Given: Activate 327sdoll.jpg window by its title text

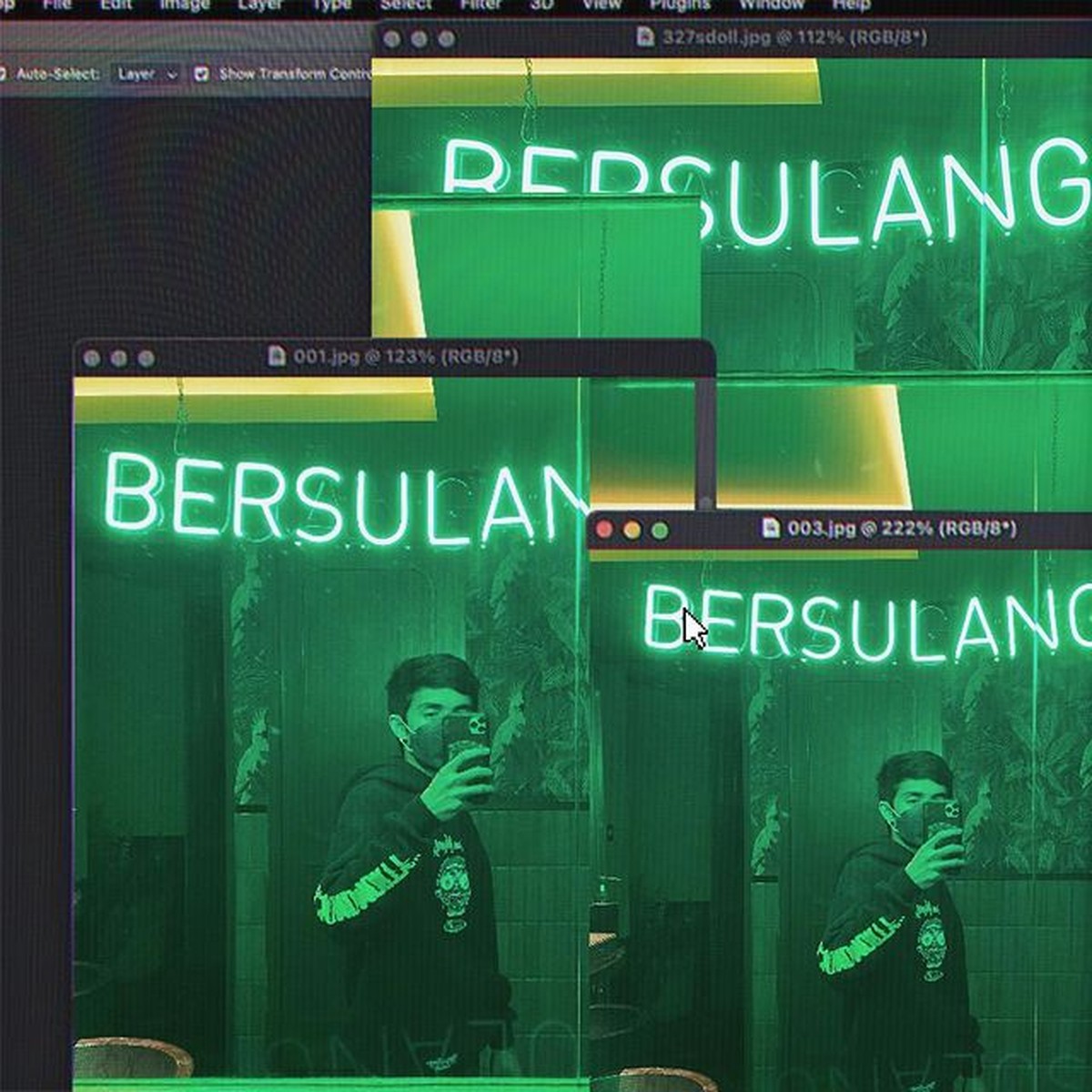Looking at the screenshot, I should (x=794, y=37).
